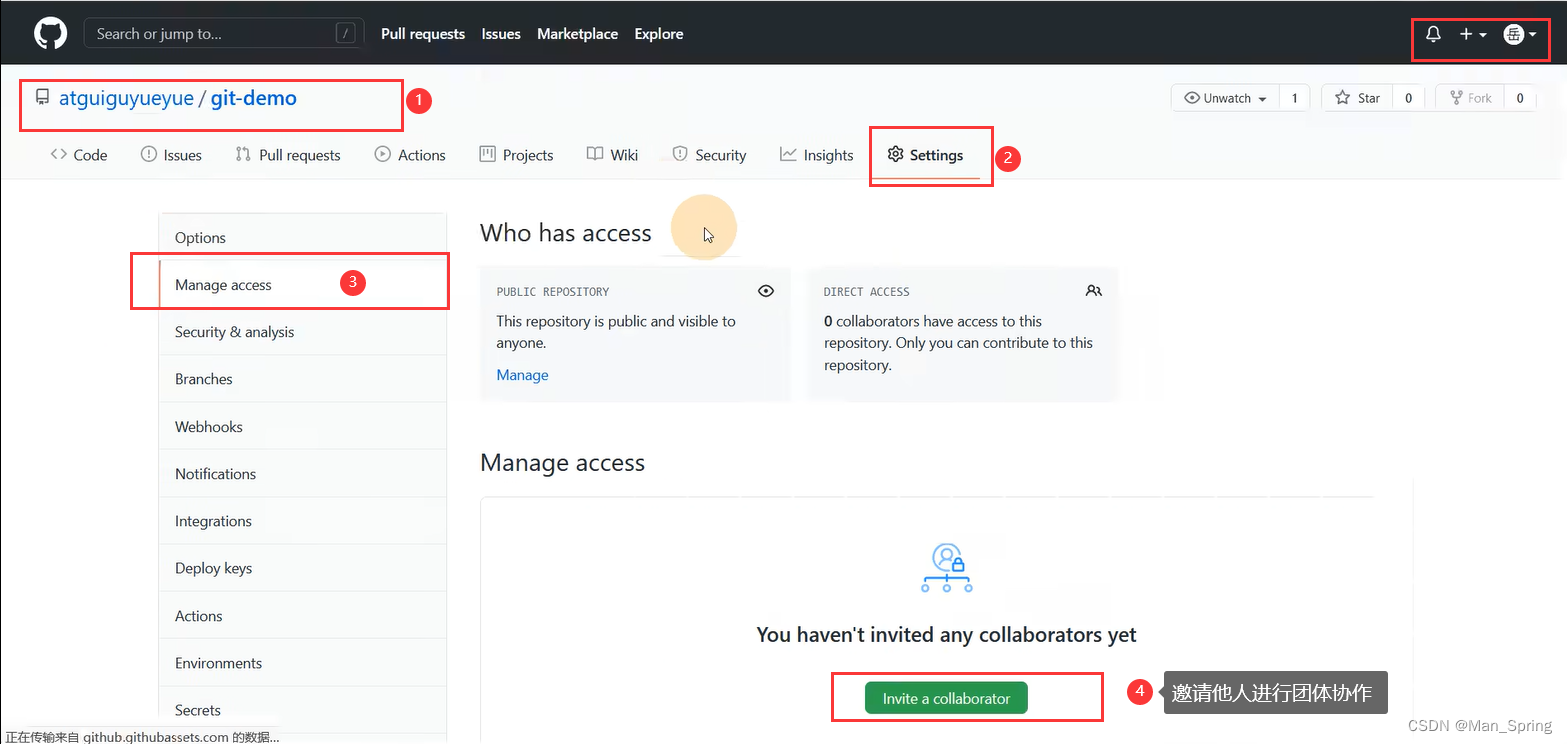The height and width of the screenshot is (744, 1567).
Task: Open Deploy keys settings page
Action: point(303,568)
